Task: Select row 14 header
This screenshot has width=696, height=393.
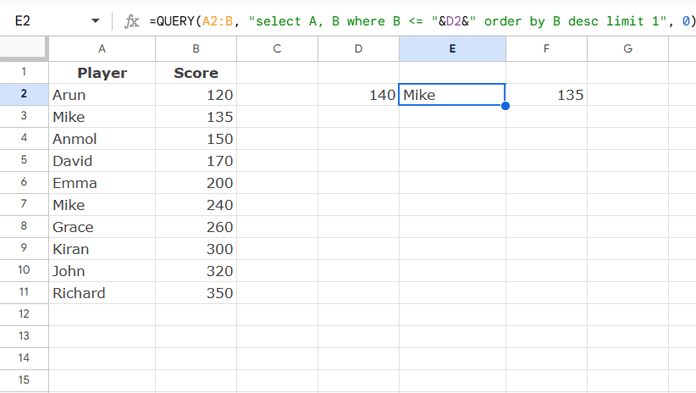Action: pos(24,358)
